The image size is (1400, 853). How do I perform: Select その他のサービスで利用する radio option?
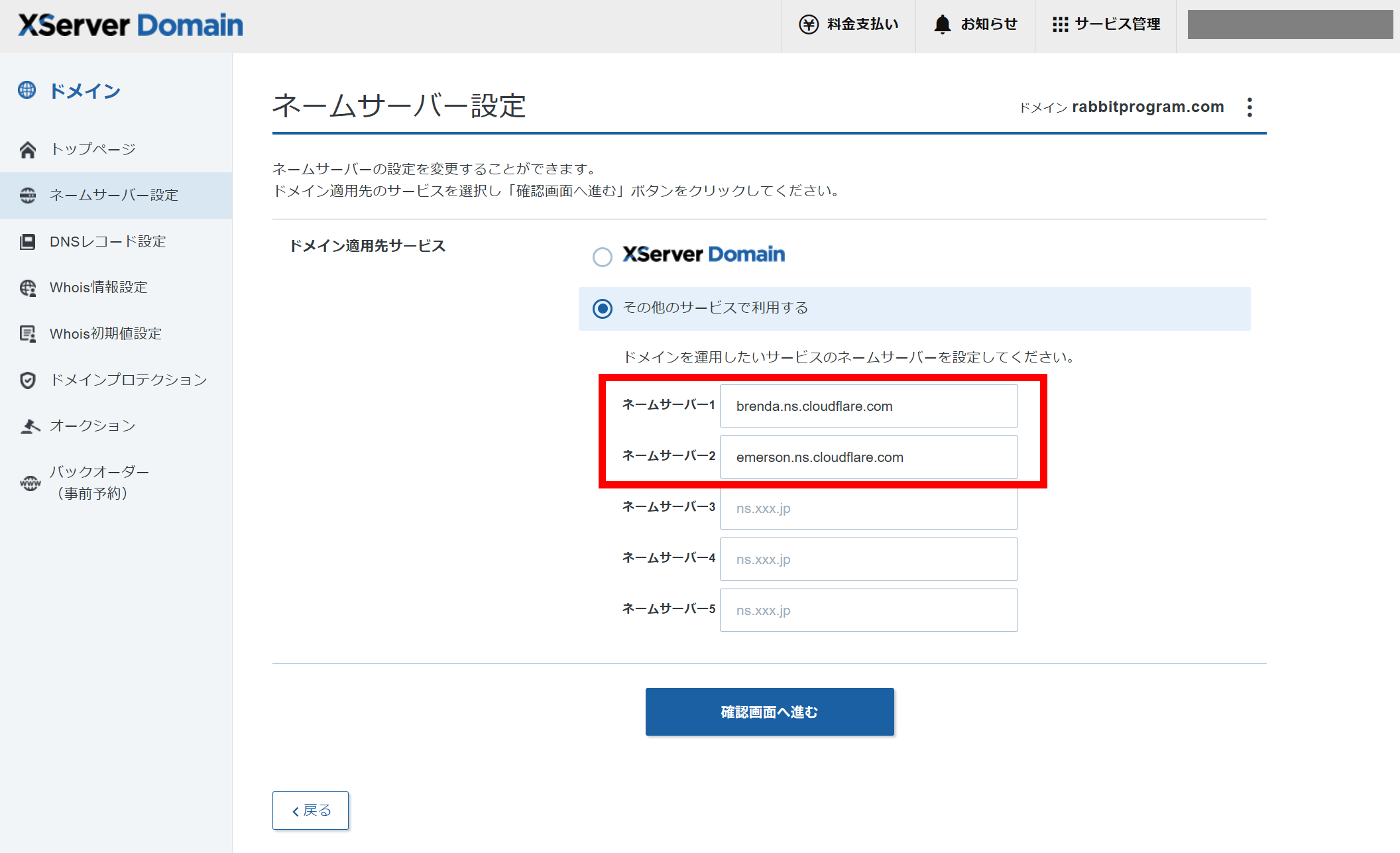point(602,309)
